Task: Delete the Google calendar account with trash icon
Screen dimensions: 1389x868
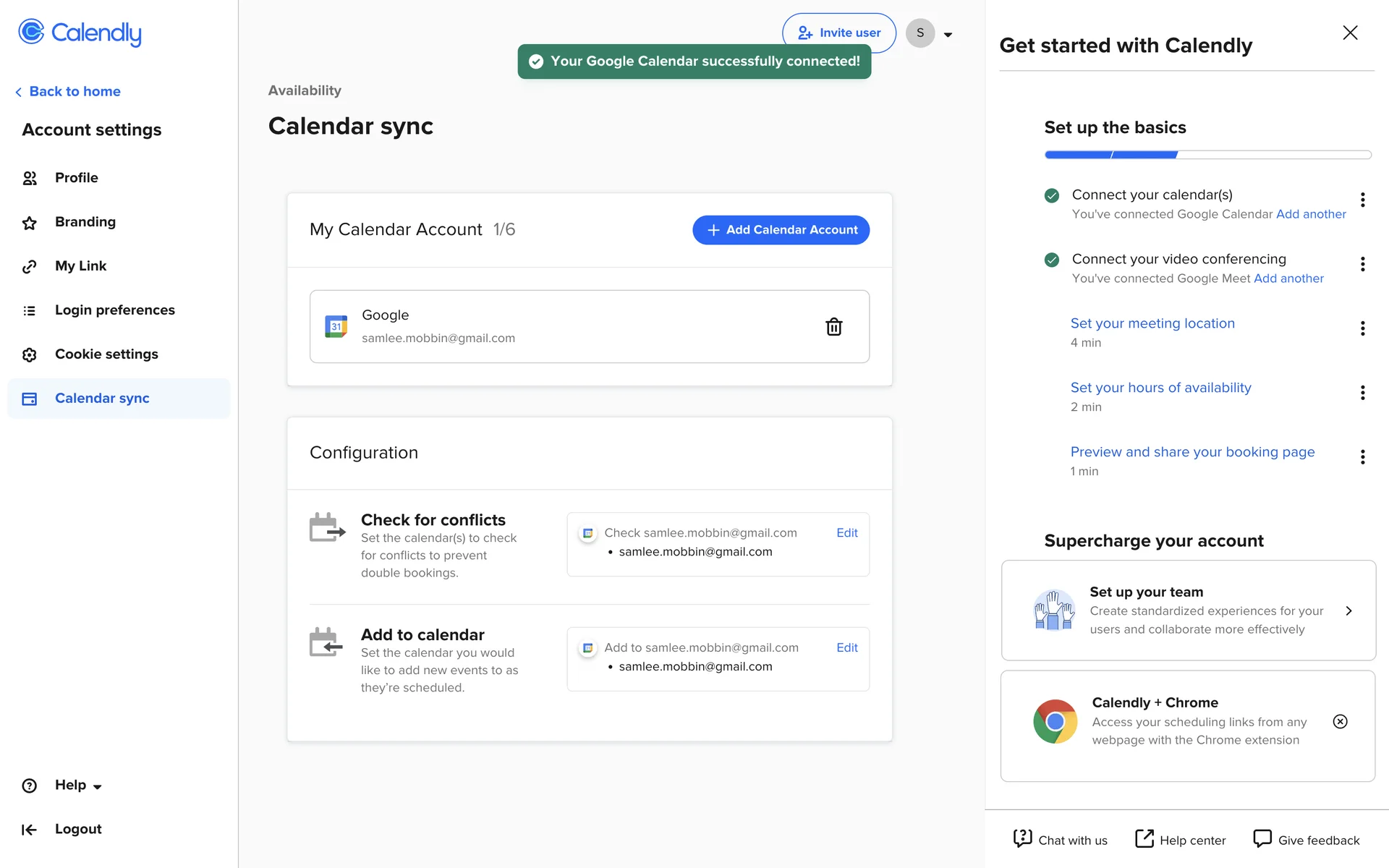Action: pos(833,327)
